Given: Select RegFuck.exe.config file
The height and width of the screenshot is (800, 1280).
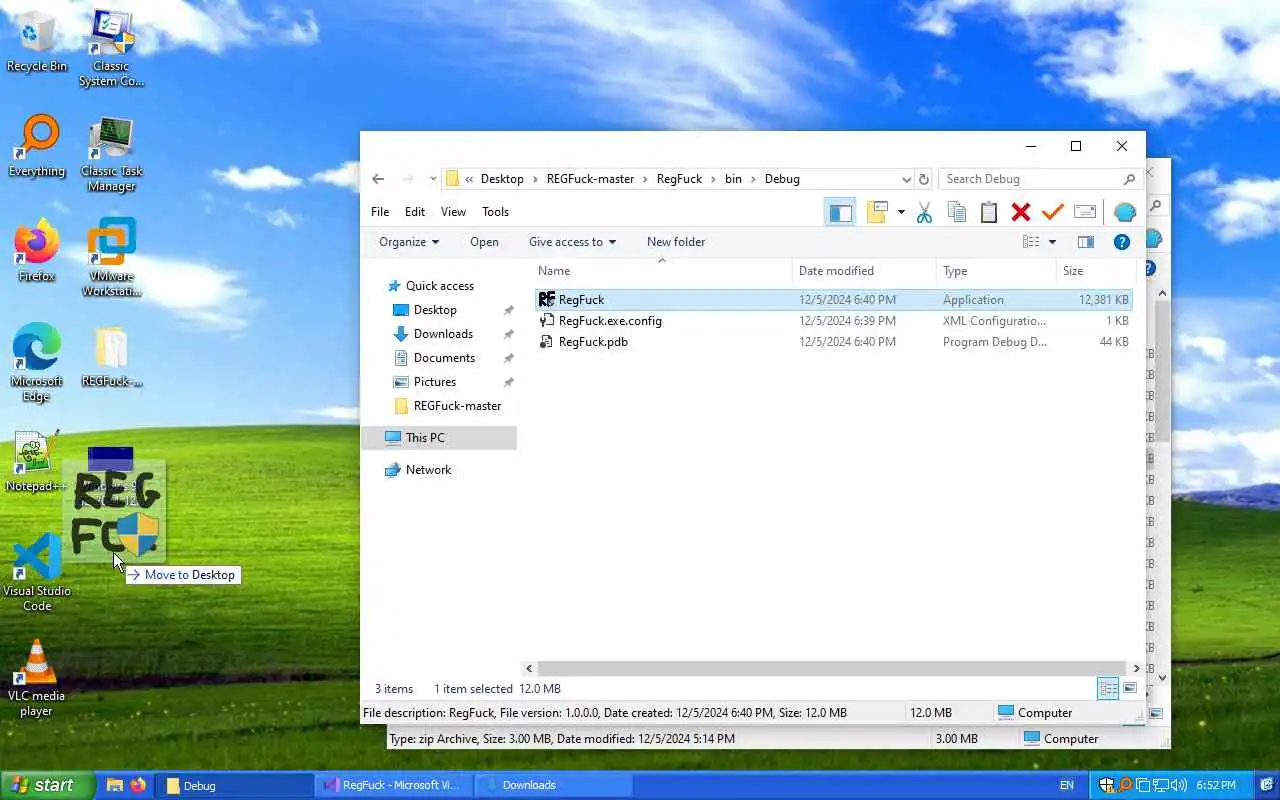Looking at the screenshot, I should pos(833,321).
